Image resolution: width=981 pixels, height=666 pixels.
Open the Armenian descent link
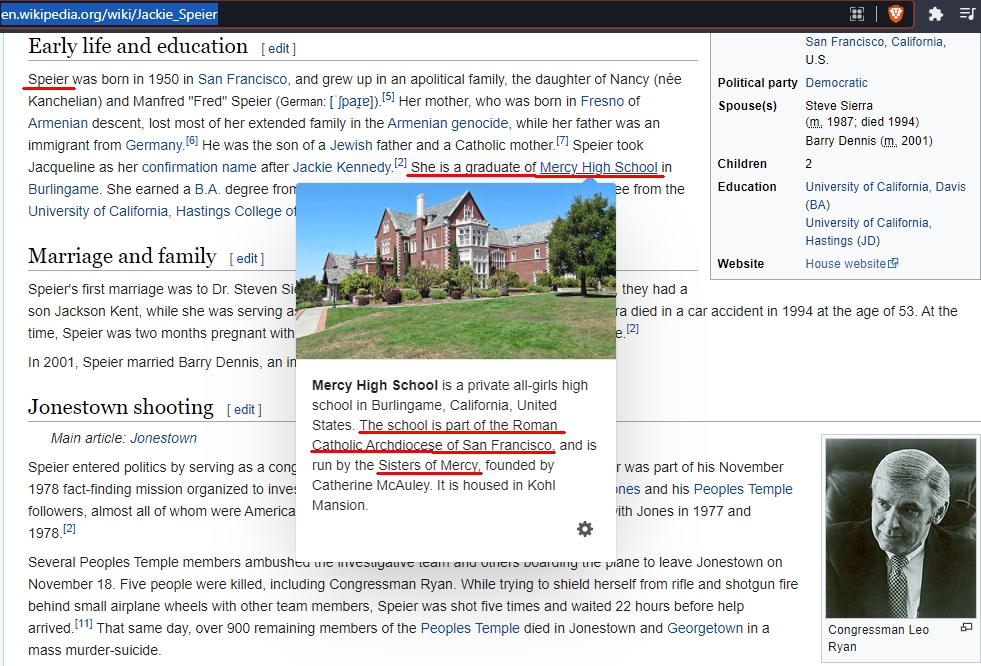click(x=58, y=123)
